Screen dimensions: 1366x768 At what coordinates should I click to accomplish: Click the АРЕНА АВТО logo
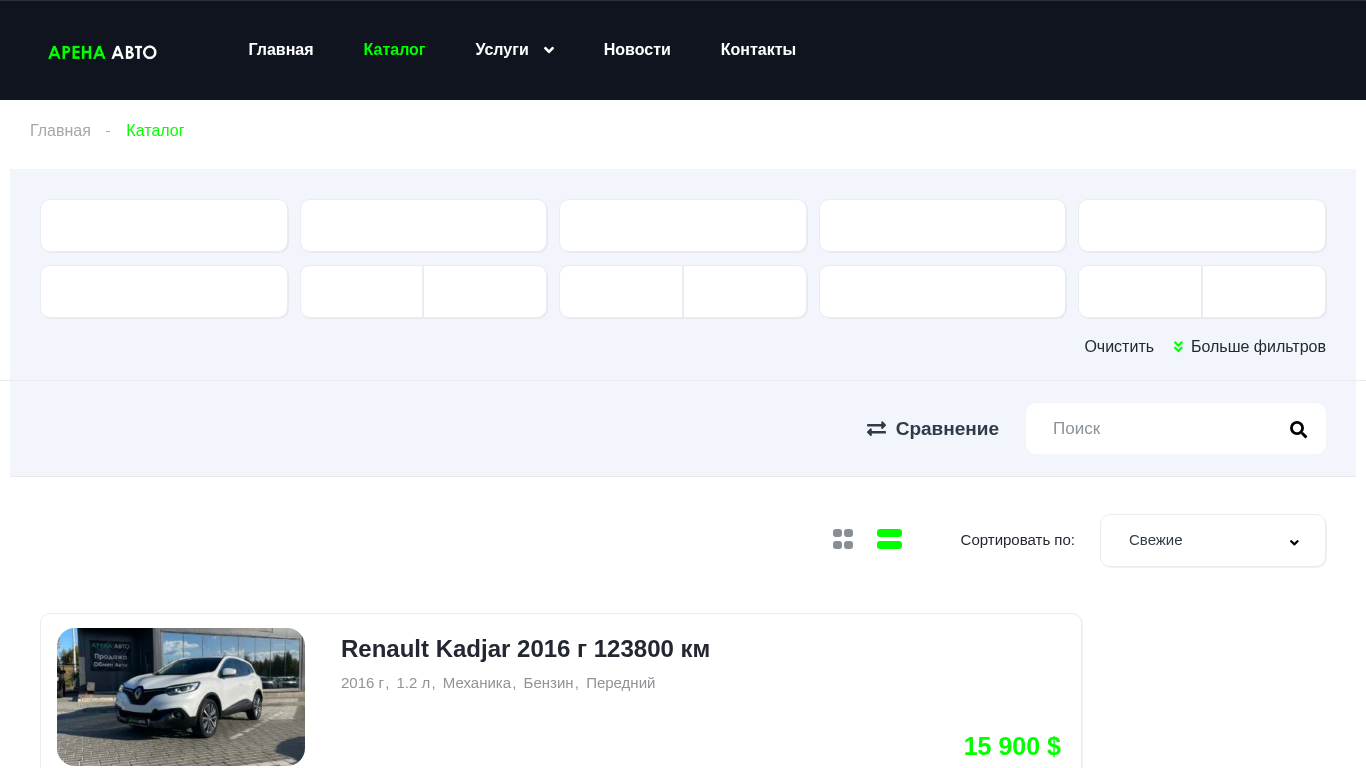click(x=102, y=52)
